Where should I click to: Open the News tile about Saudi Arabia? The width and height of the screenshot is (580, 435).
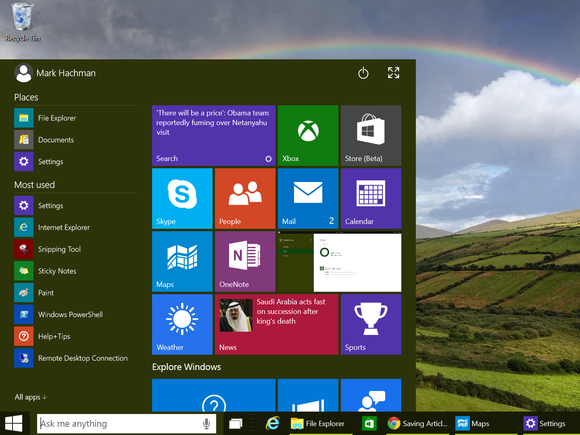pos(276,324)
